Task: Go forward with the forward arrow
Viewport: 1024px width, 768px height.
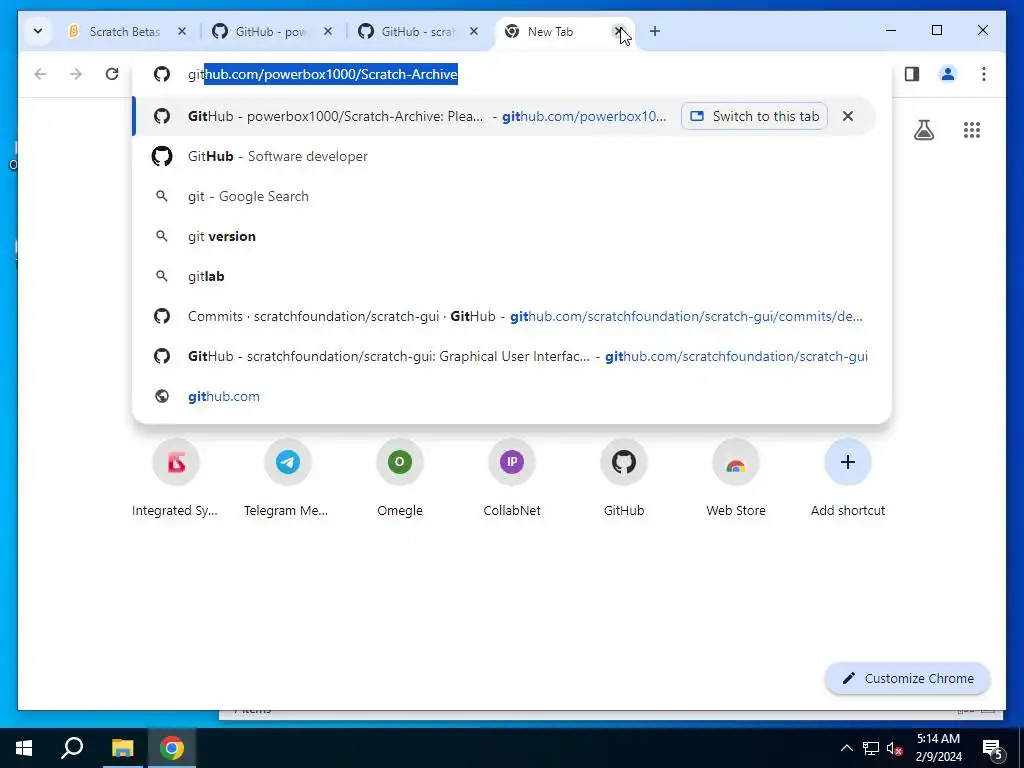Action: 76,74
